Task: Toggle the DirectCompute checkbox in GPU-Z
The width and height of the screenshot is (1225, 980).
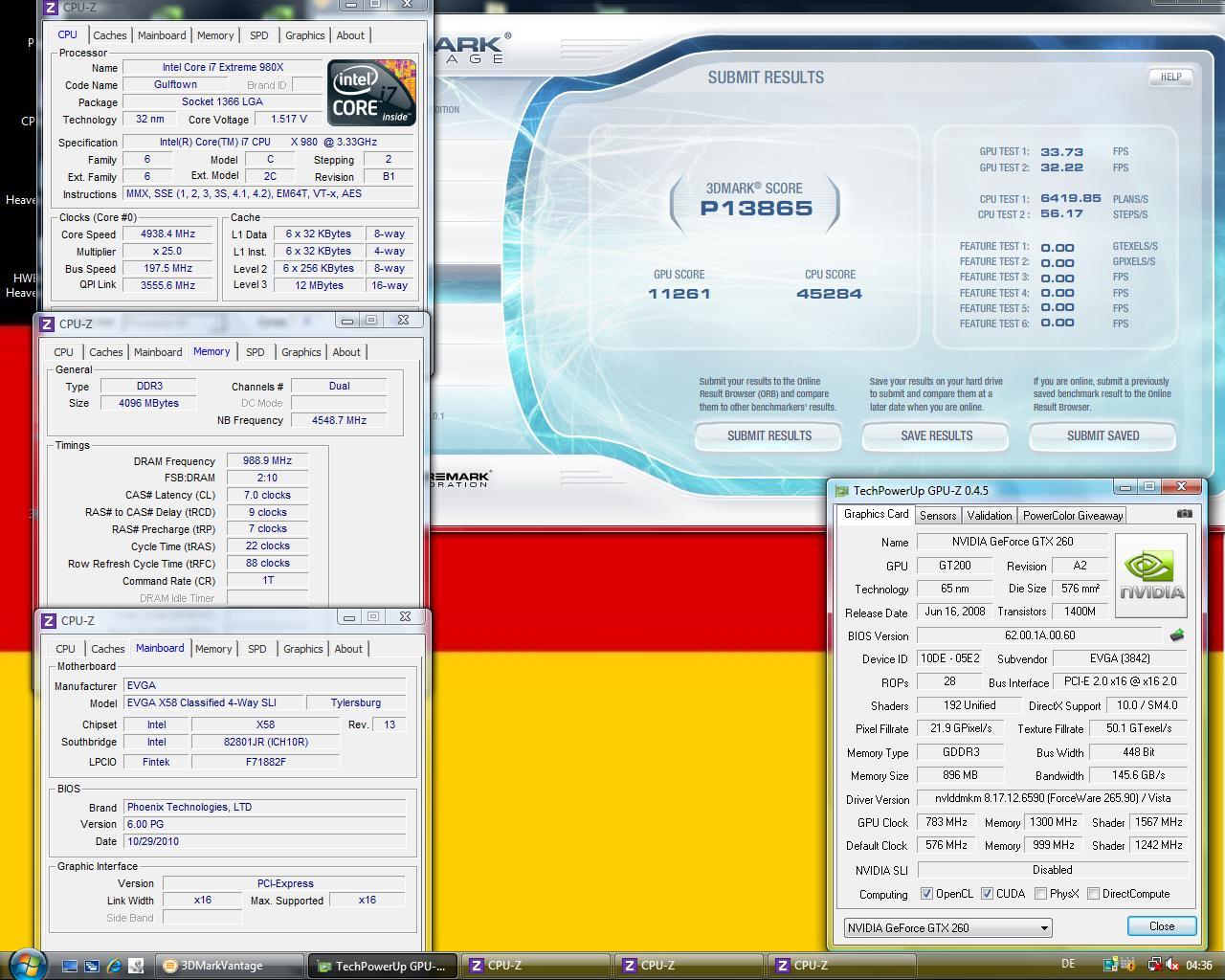Action: tap(1093, 894)
